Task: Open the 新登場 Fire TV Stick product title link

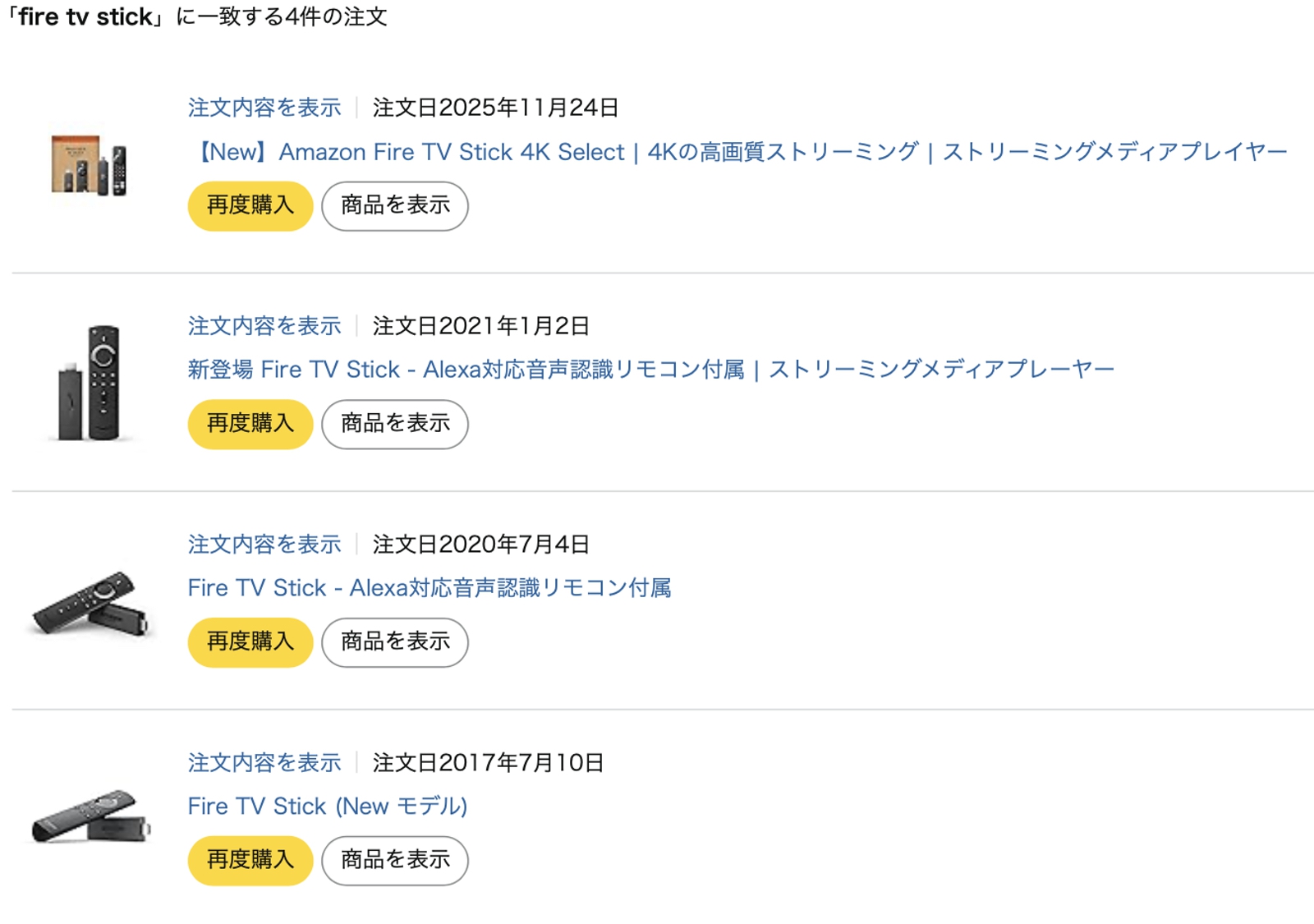Action: coord(650,370)
